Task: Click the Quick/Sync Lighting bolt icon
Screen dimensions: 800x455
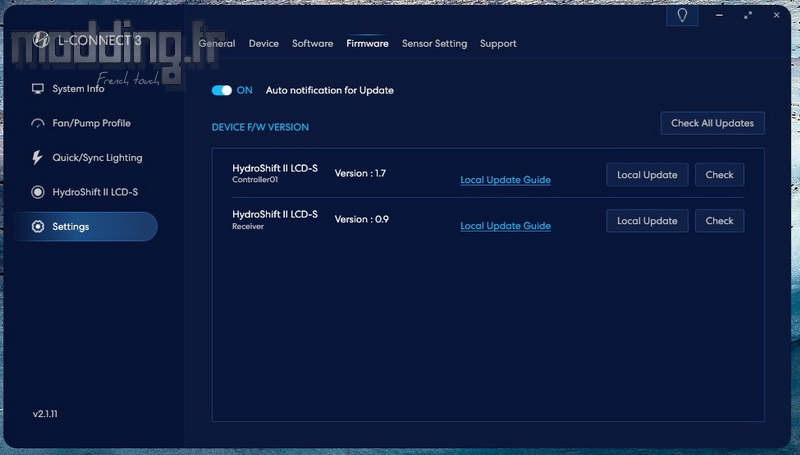Action: (38, 158)
